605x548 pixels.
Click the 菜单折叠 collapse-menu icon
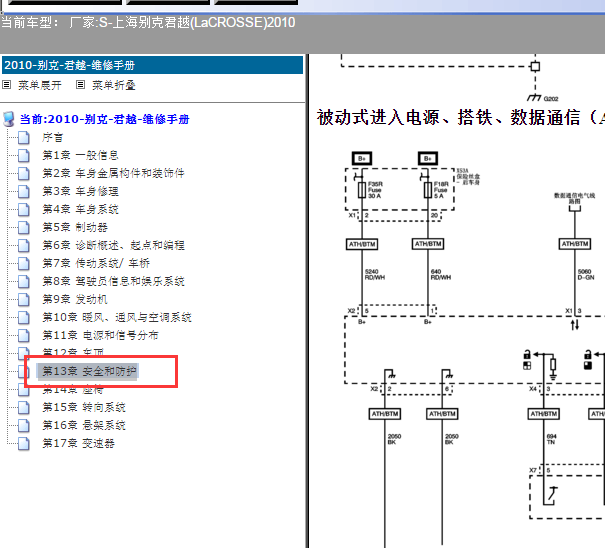pos(80,85)
